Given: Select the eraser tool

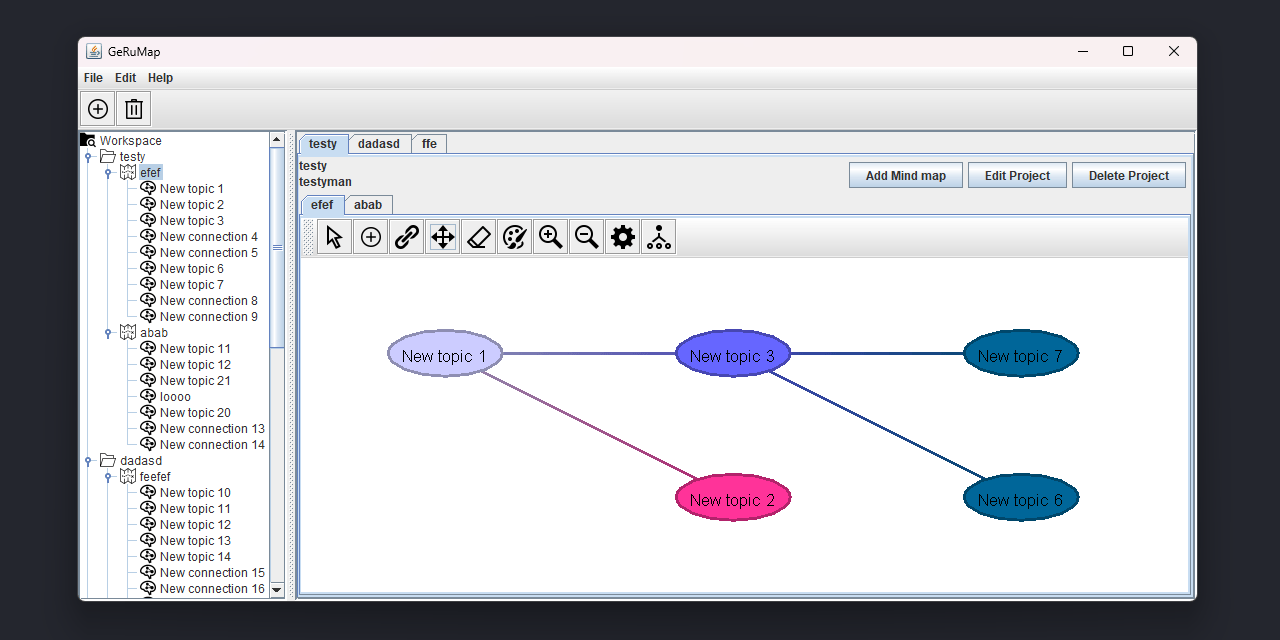Looking at the screenshot, I should tap(478, 236).
